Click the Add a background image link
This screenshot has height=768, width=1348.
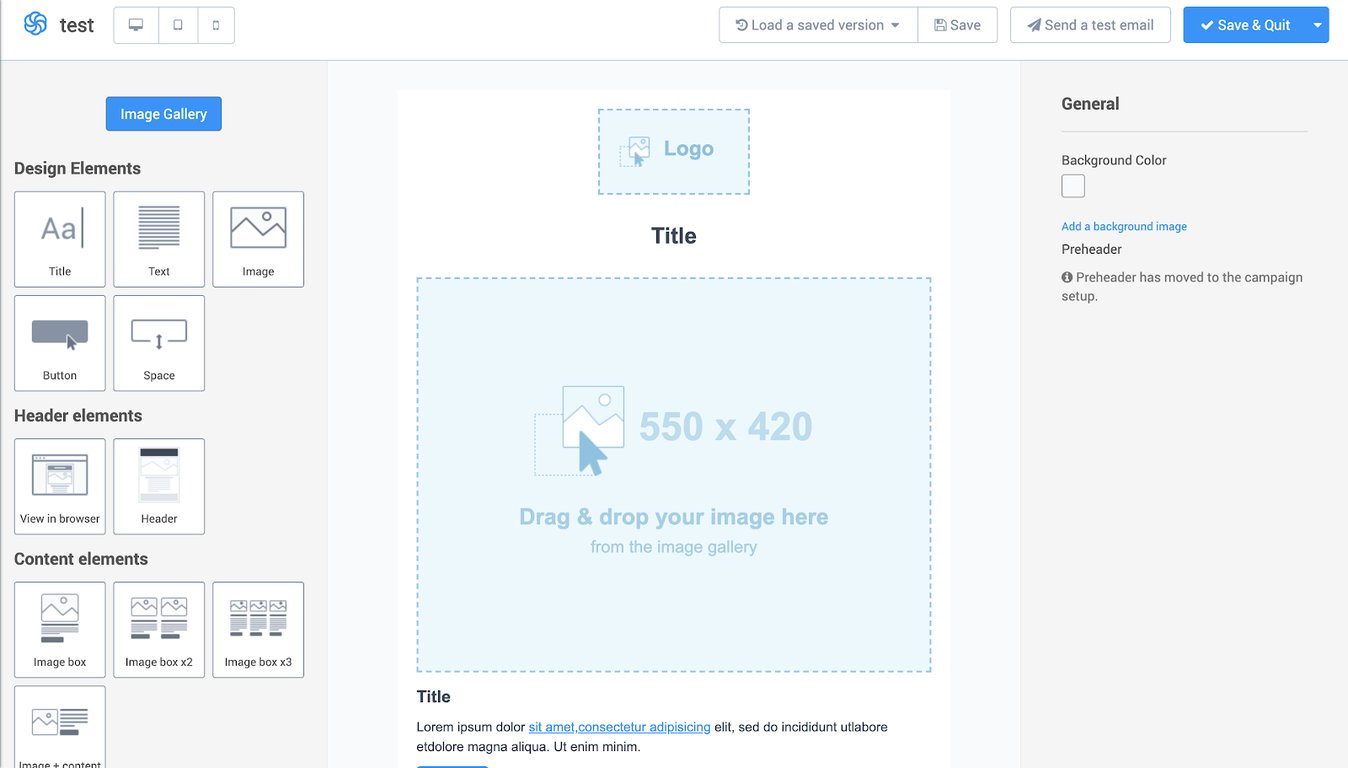pyautogui.click(x=1124, y=226)
